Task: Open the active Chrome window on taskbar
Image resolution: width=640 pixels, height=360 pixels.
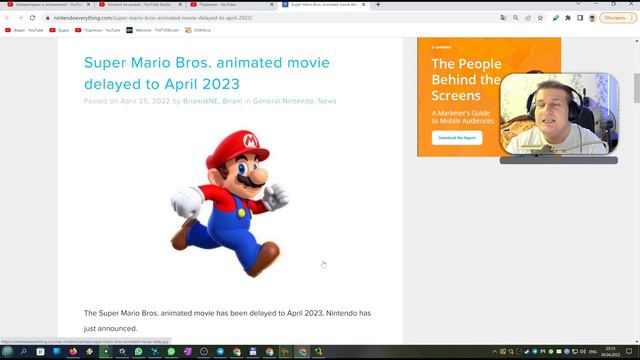Action: point(302,351)
